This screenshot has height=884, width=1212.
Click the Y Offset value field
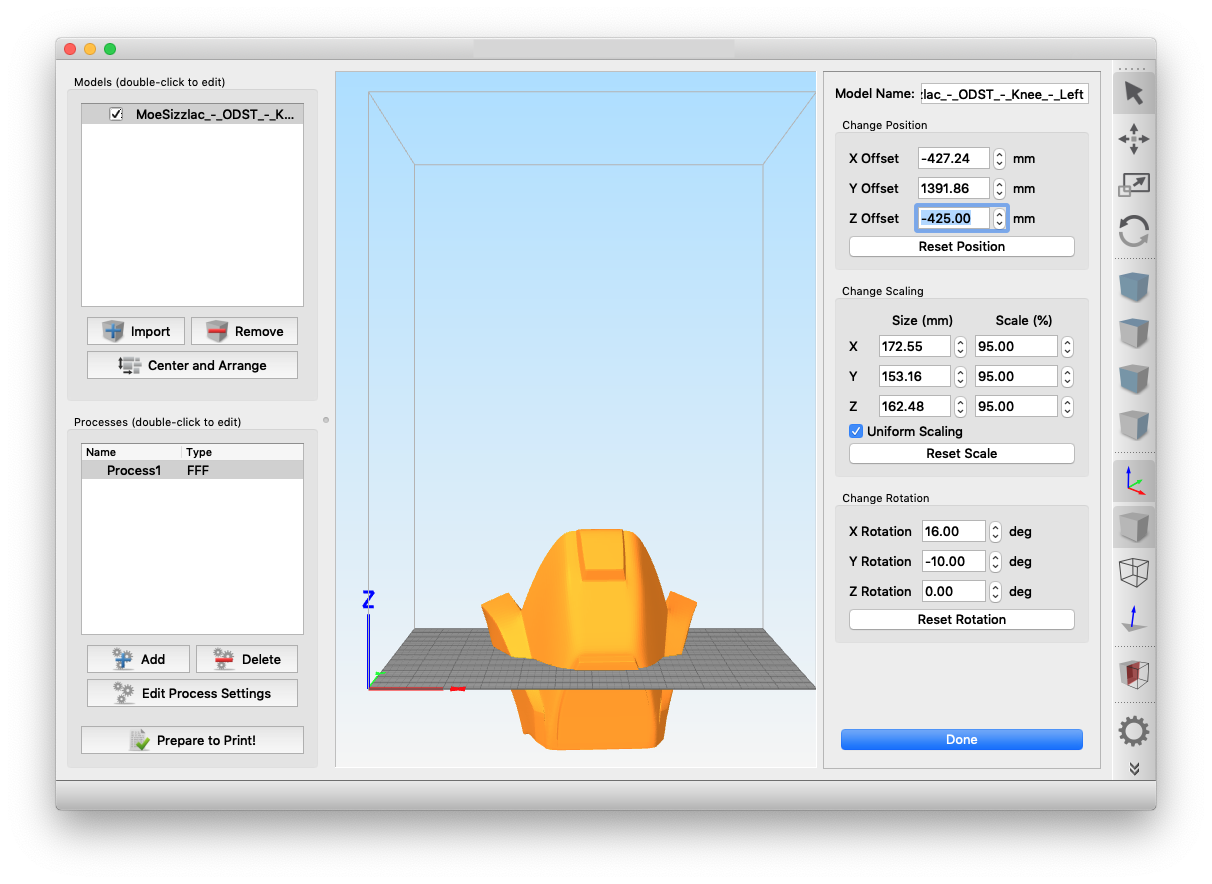point(954,188)
